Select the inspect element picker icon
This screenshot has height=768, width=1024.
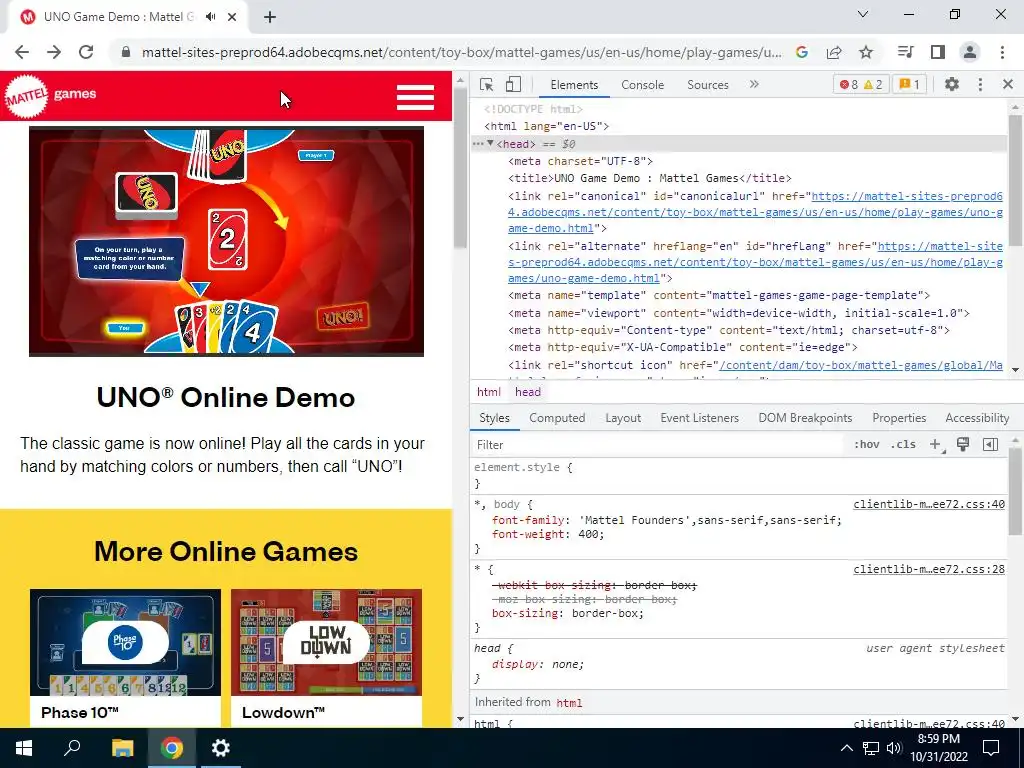tap(486, 84)
